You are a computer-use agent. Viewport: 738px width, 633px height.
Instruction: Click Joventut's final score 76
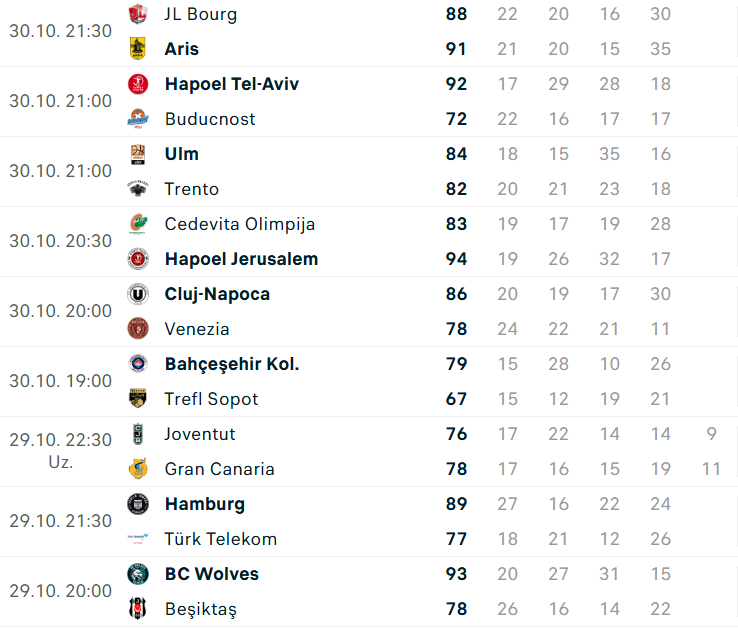pyautogui.click(x=457, y=434)
